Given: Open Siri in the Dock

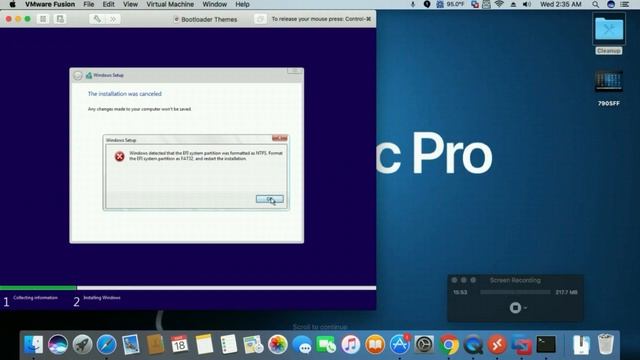Looking at the screenshot, I should click(x=58, y=344).
